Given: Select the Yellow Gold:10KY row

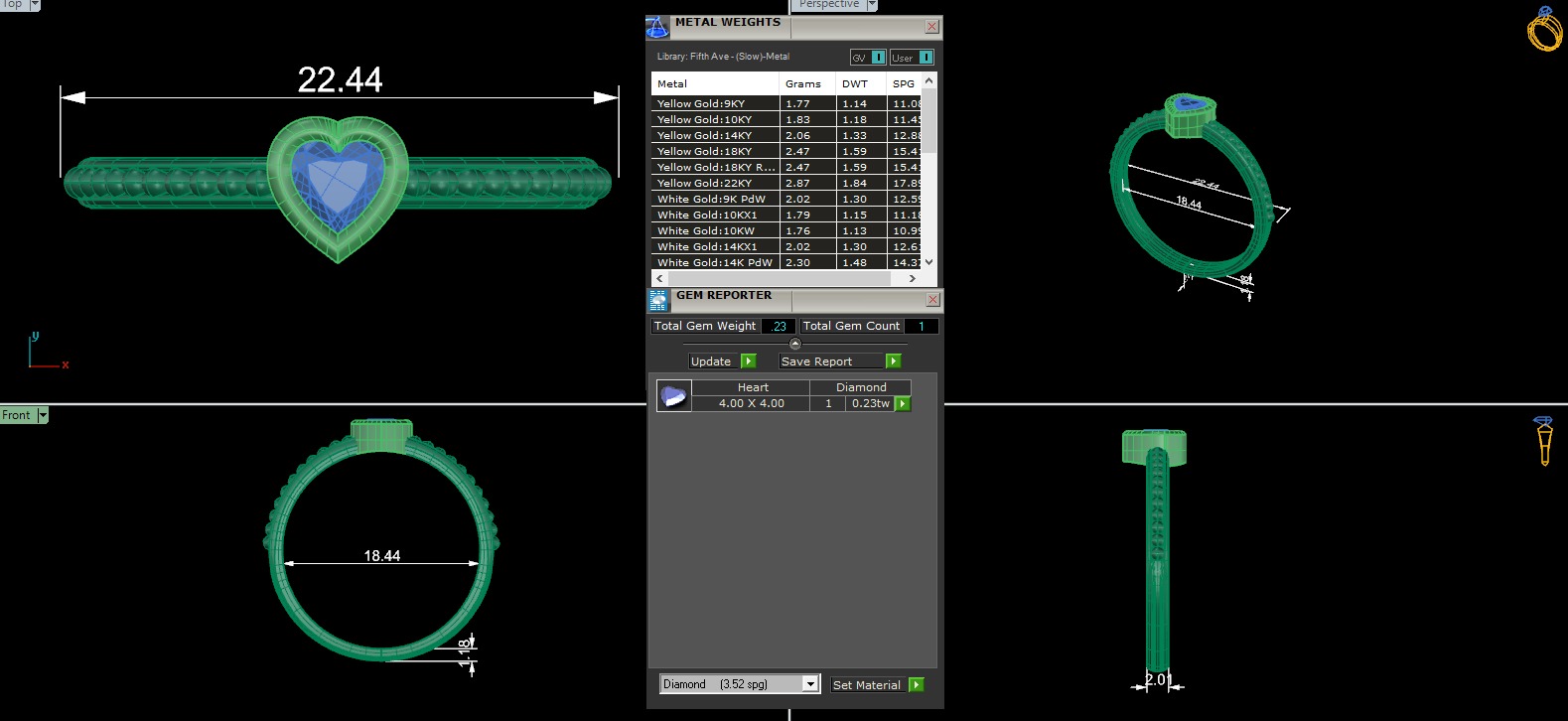Looking at the screenshot, I should [786, 119].
